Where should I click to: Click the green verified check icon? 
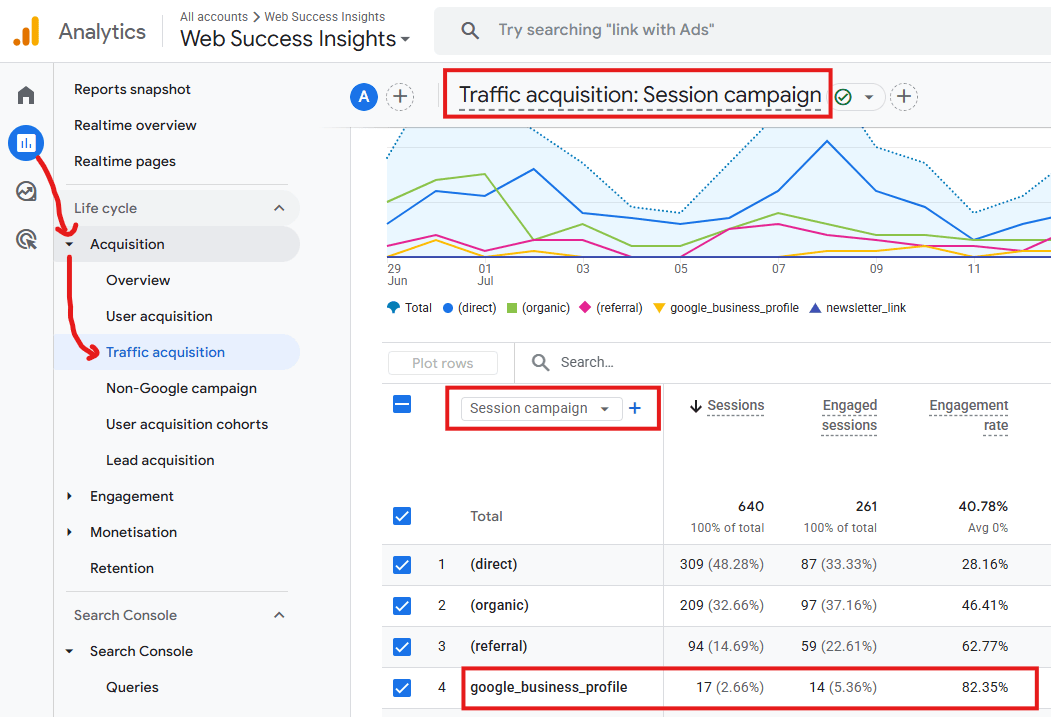tap(843, 97)
